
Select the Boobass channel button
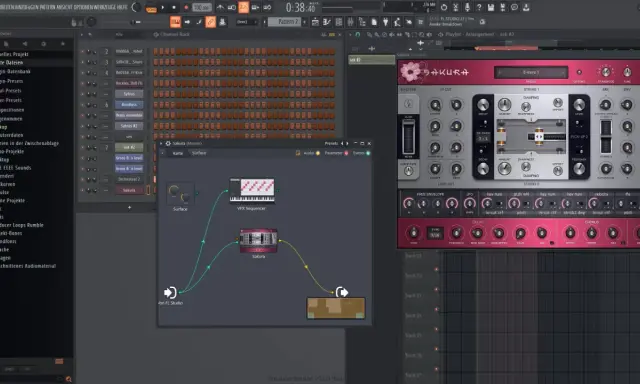[129, 104]
